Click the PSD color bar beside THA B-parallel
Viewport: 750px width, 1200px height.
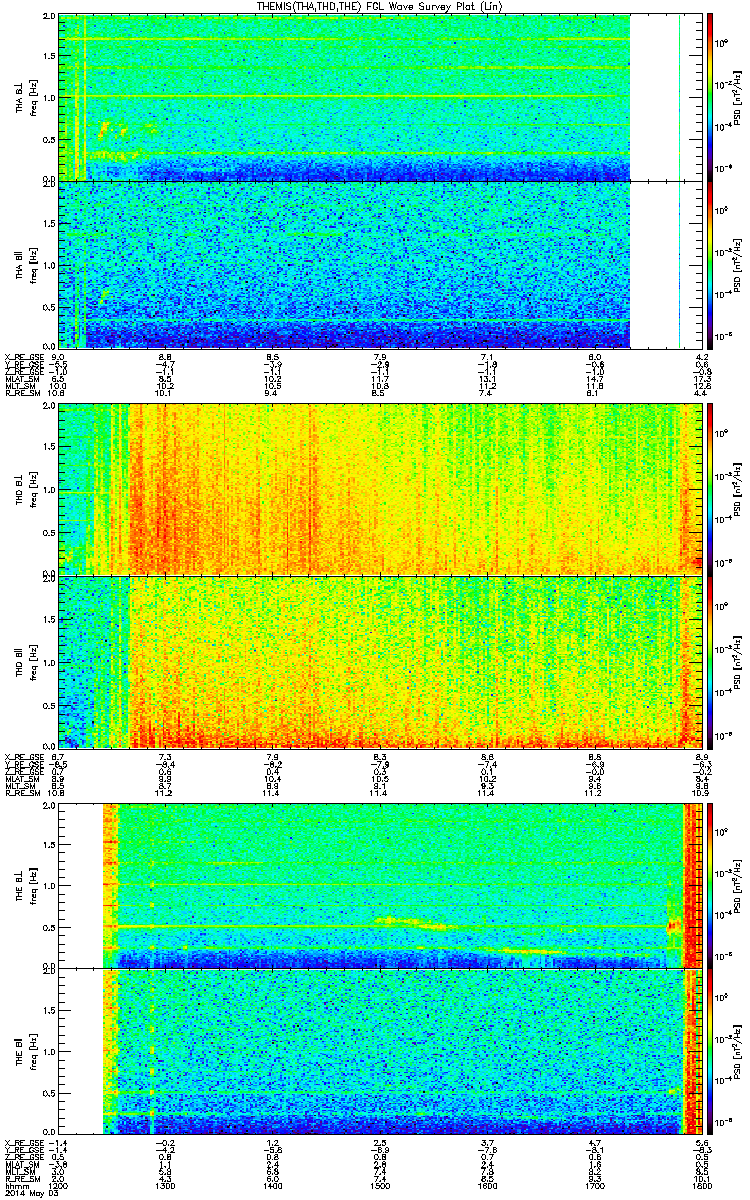(710, 263)
